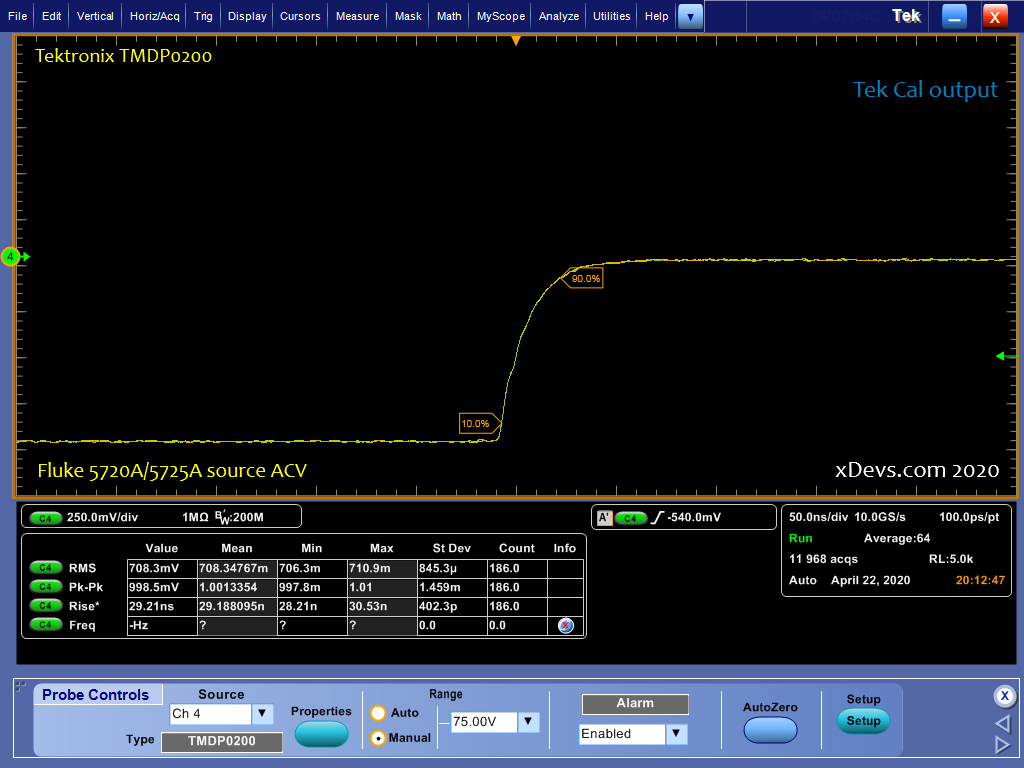Open the Analyze menu
1024x768 pixels.
point(558,16)
